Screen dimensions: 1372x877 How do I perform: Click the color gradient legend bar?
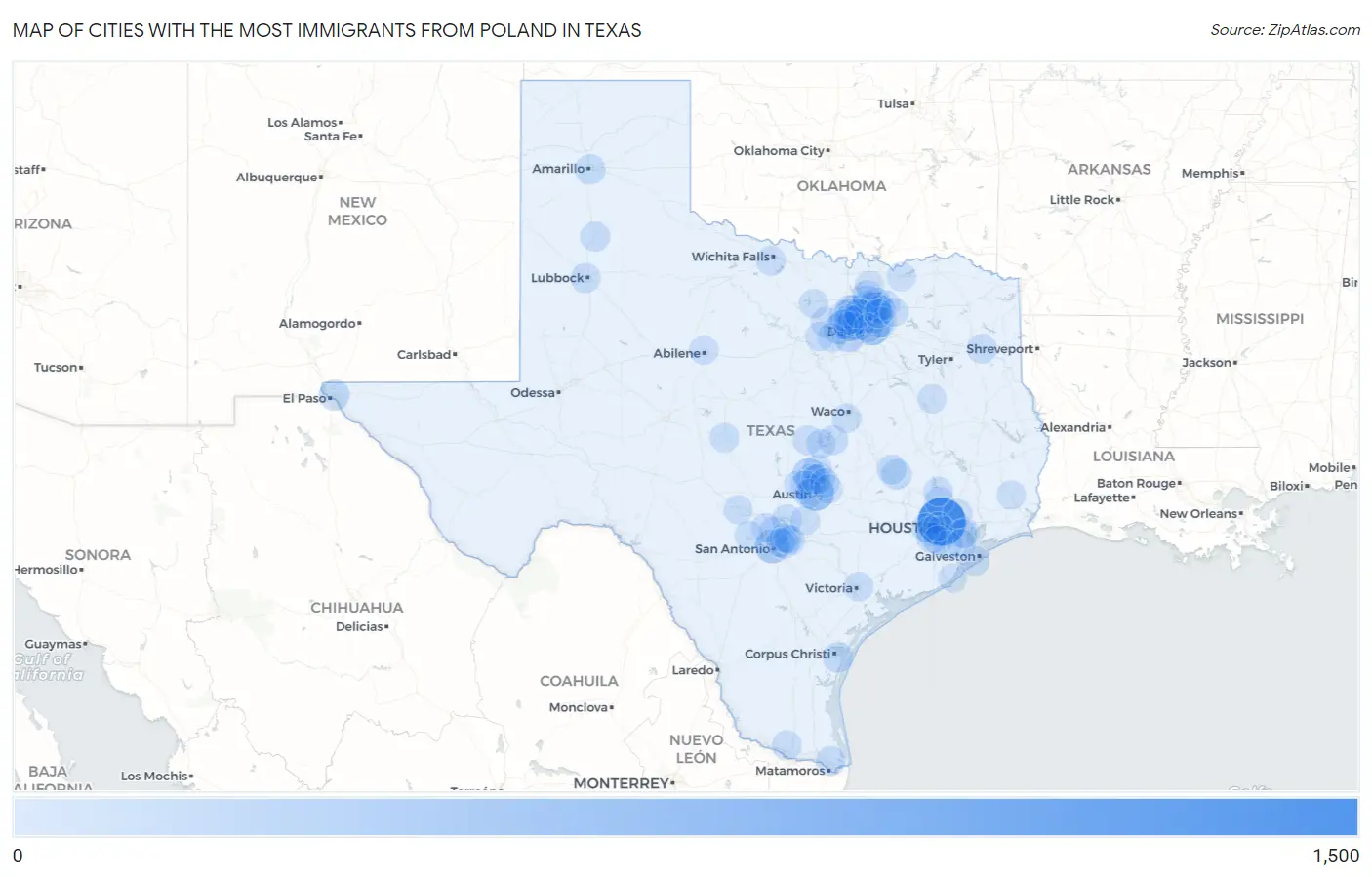685,817
